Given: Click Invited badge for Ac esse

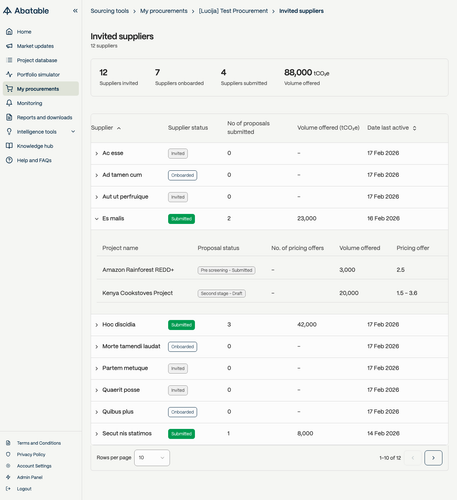Looking at the screenshot, I should [x=178, y=153].
